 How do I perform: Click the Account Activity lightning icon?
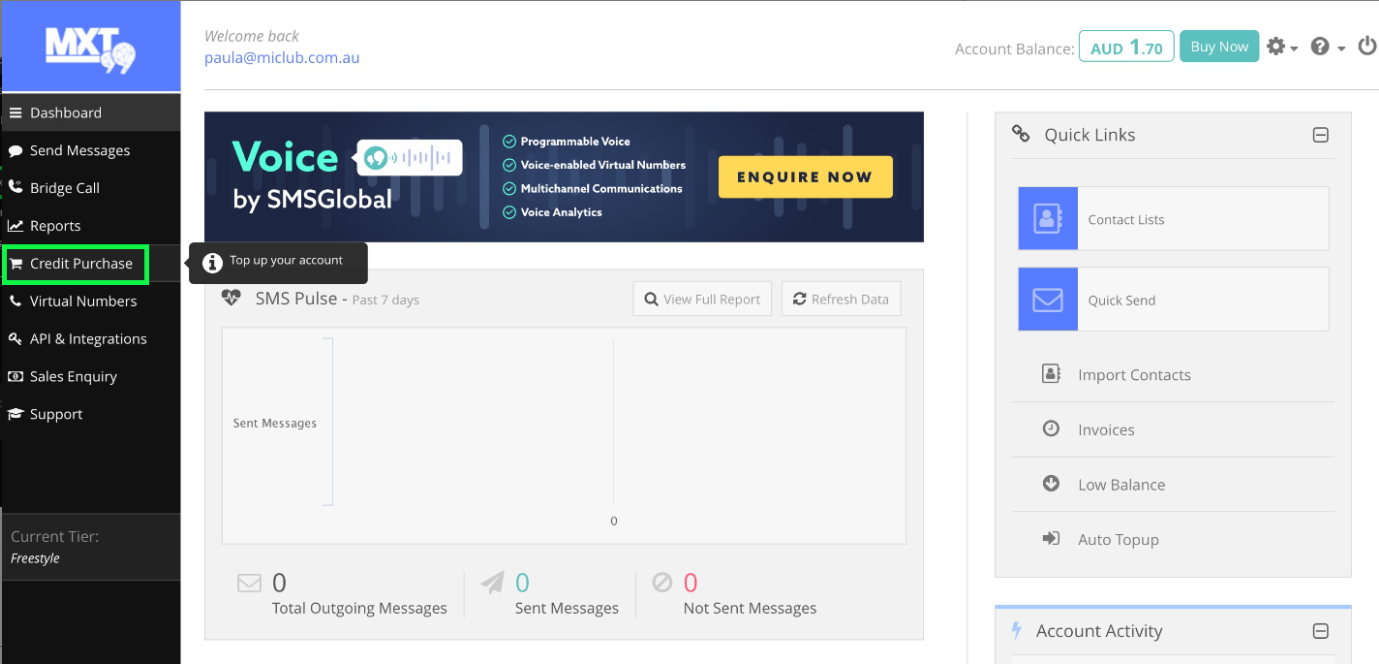tap(1017, 630)
